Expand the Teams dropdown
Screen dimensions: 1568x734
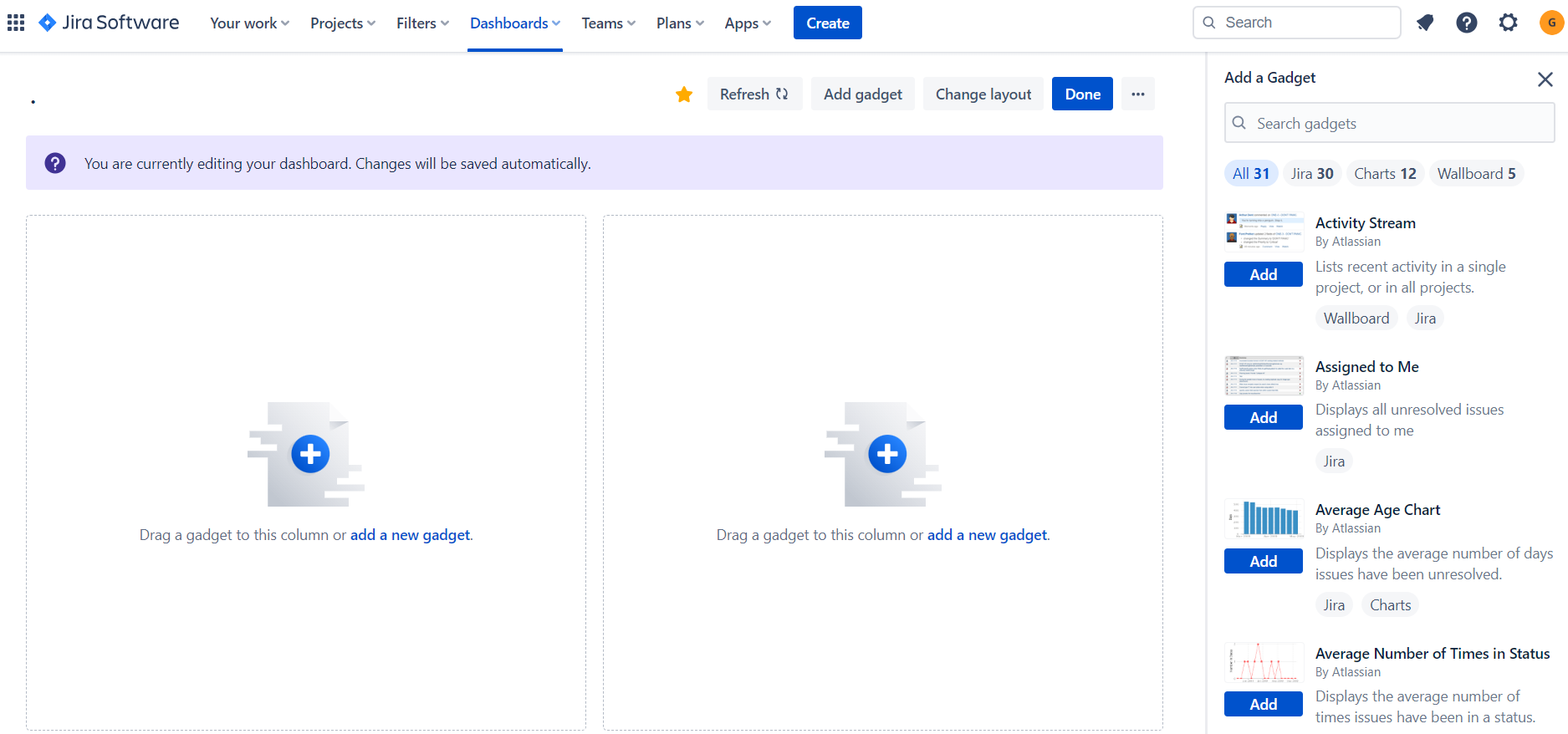pos(609,23)
